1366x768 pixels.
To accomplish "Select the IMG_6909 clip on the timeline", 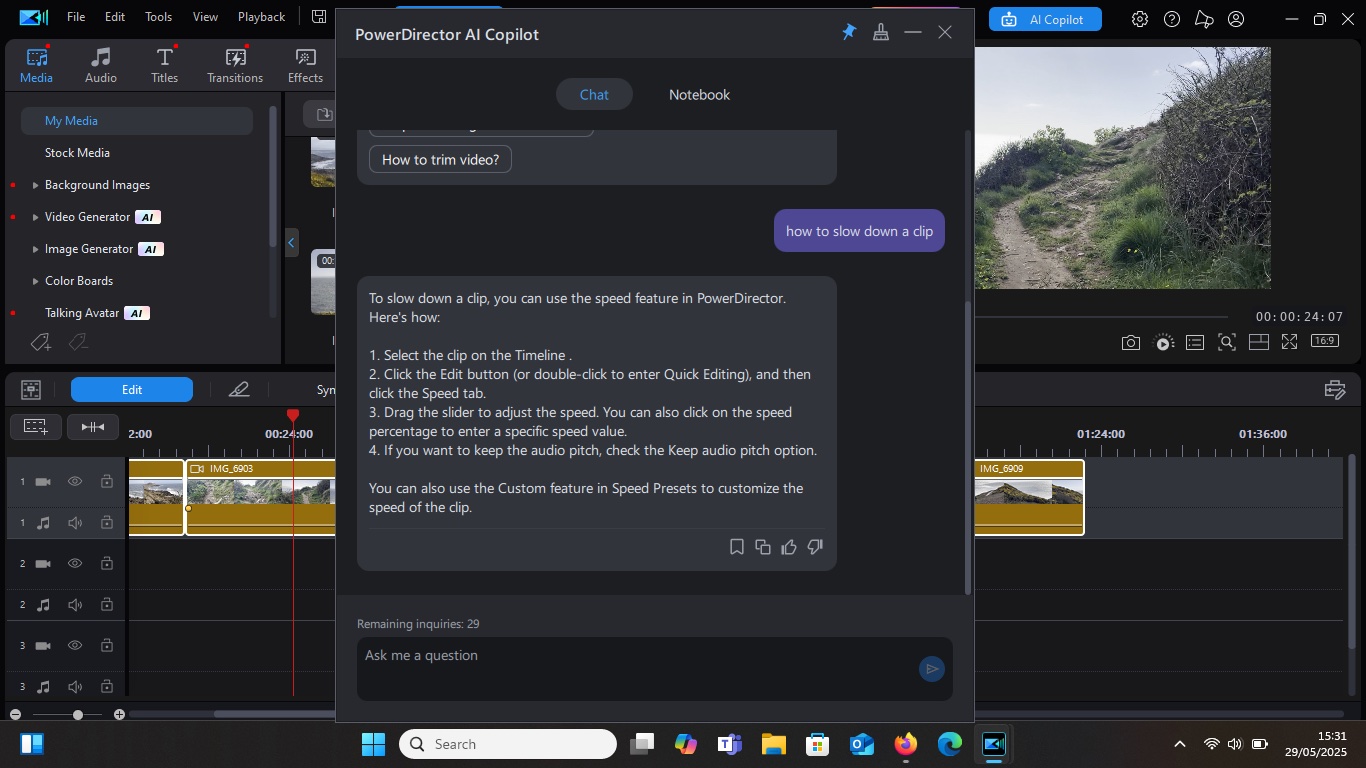I will pos(1029,497).
